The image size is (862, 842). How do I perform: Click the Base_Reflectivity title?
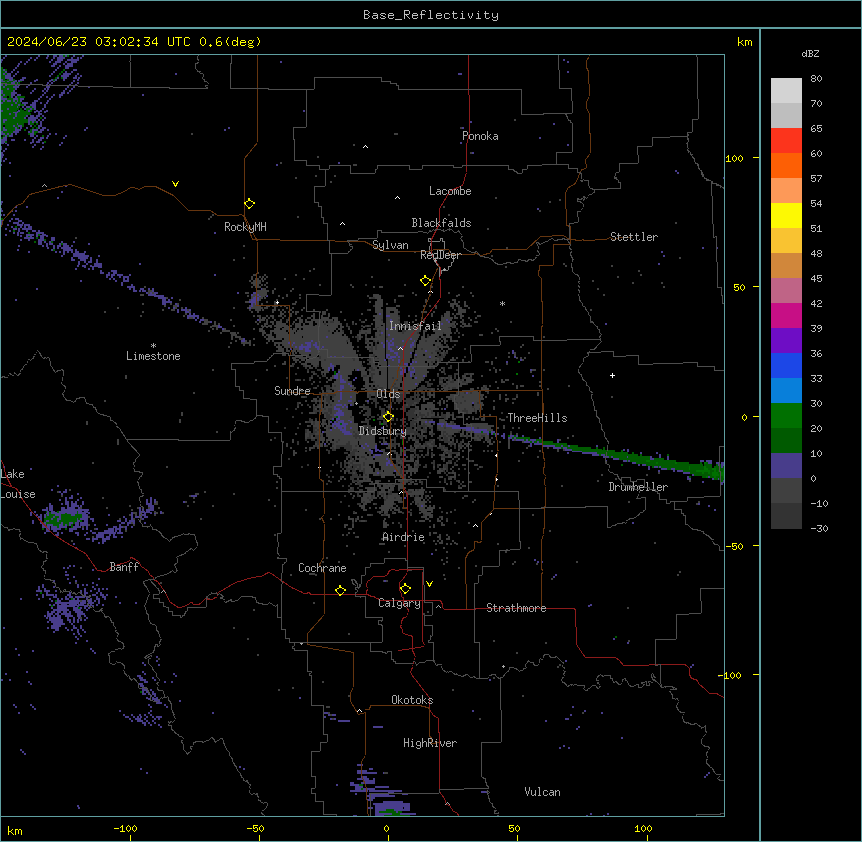[x=431, y=15]
